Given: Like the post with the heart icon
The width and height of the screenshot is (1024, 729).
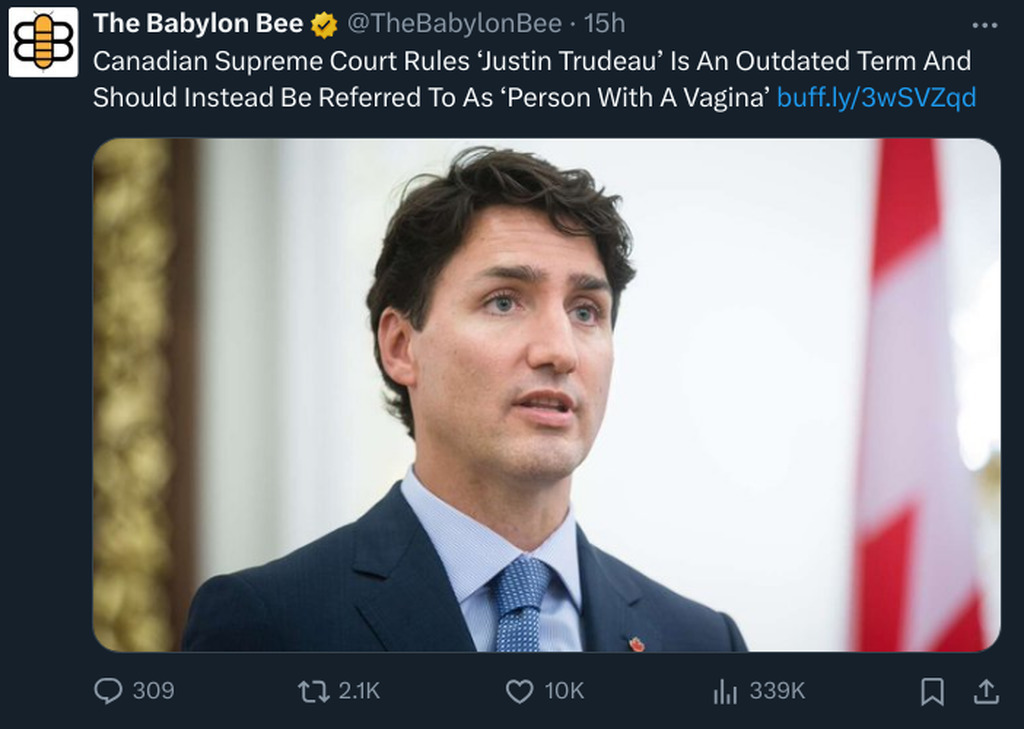Looking at the screenshot, I should [519, 690].
